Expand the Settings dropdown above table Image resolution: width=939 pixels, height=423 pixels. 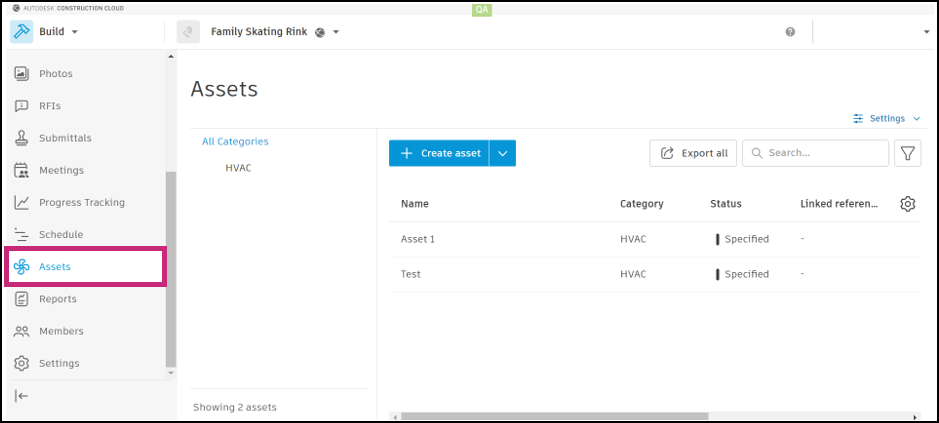tap(887, 118)
